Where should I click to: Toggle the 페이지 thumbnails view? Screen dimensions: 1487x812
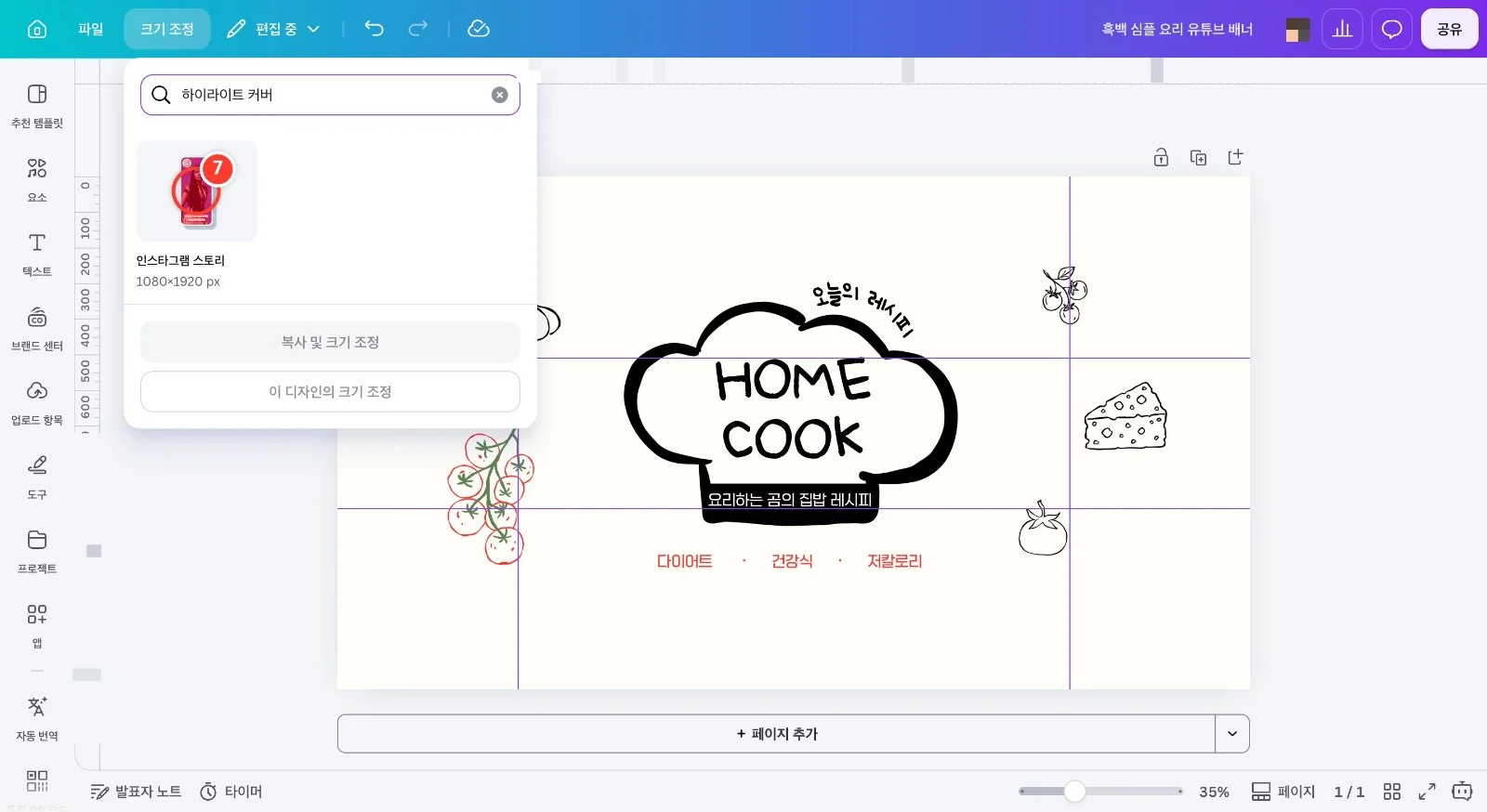click(x=1283, y=792)
